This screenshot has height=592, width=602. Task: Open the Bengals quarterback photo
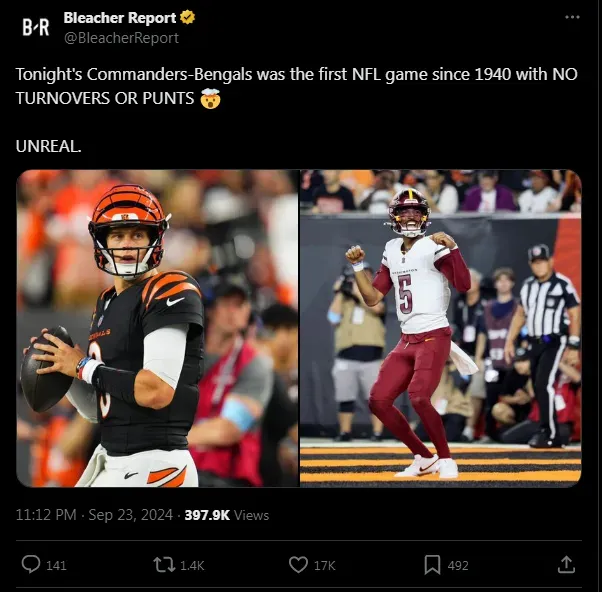(x=157, y=328)
